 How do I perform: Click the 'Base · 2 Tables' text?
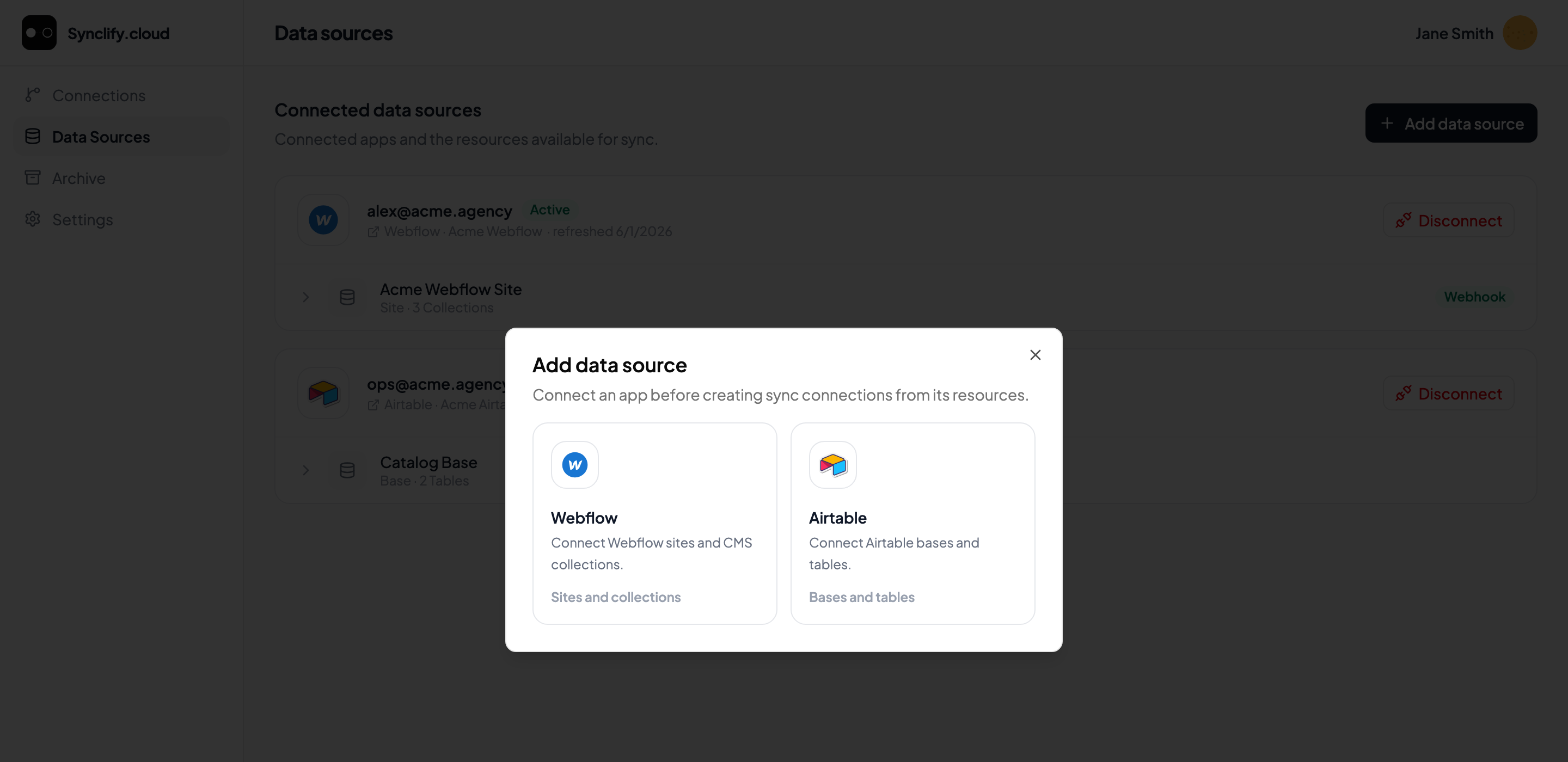[x=424, y=481]
